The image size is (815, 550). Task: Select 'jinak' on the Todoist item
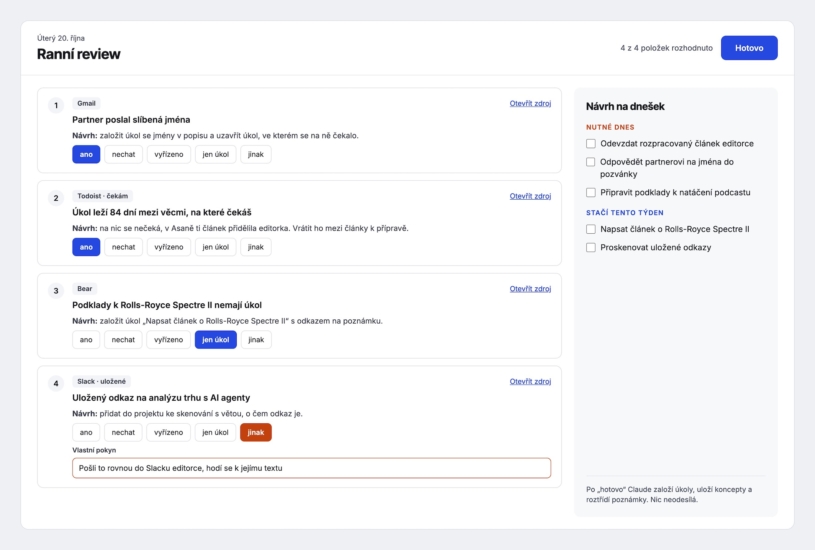pyautogui.click(x=256, y=247)
